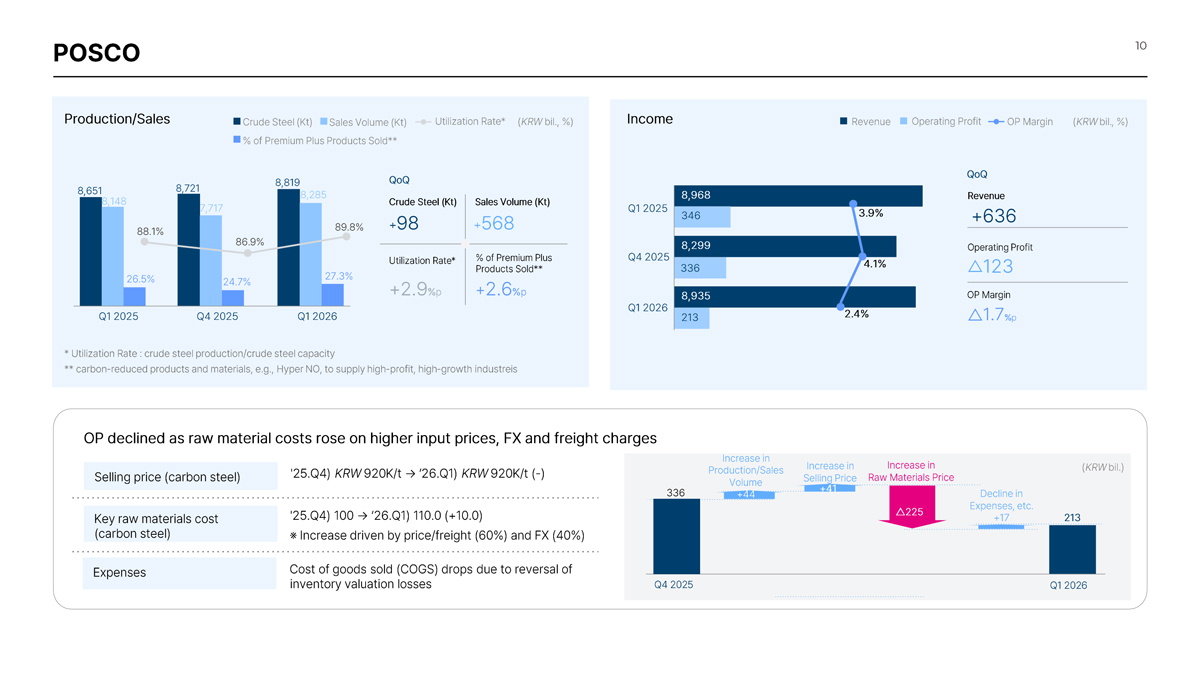Select the Cost of goods sold (COGS) sentence

tap(430, 577)
